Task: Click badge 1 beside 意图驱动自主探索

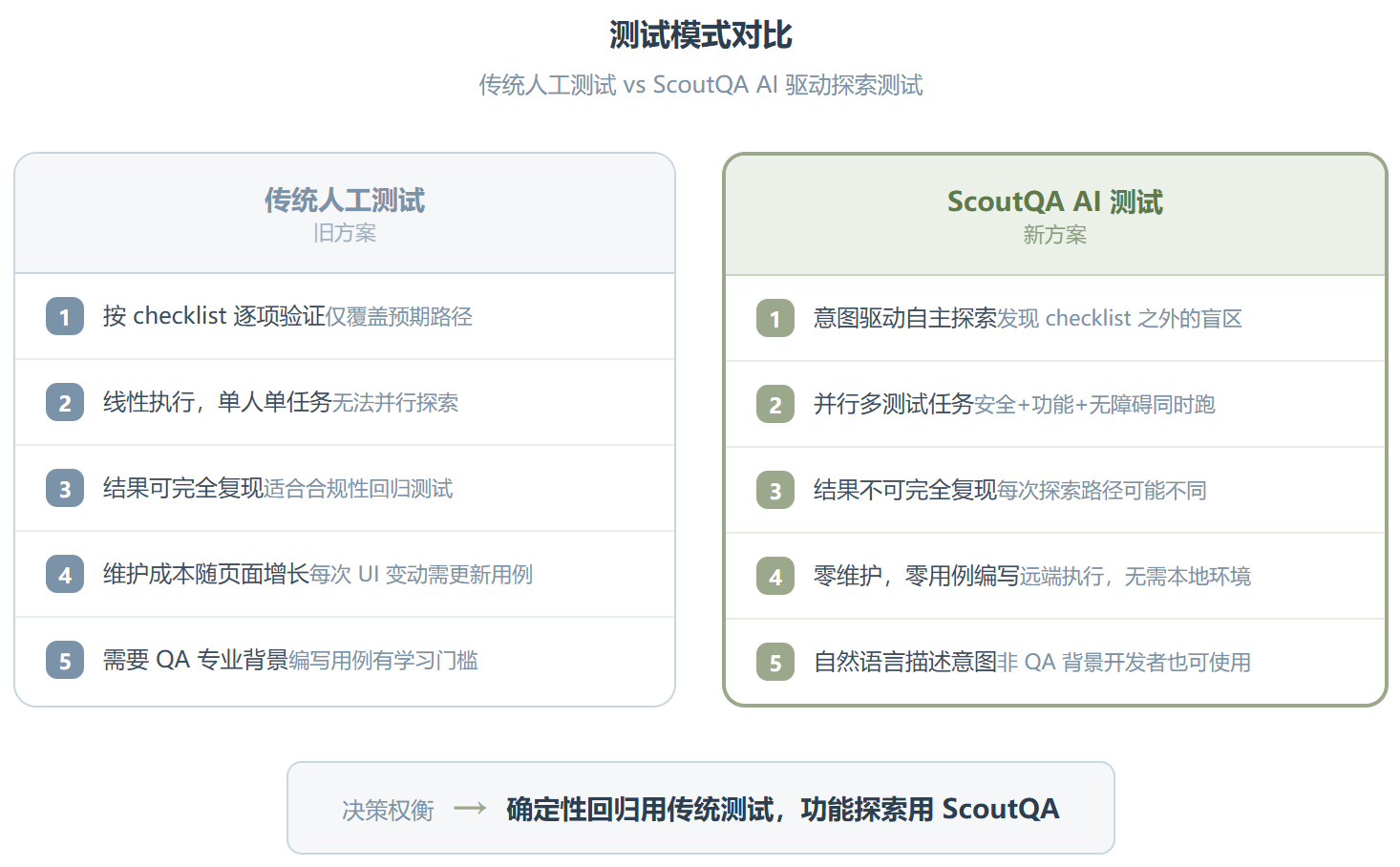Action: 775,318
